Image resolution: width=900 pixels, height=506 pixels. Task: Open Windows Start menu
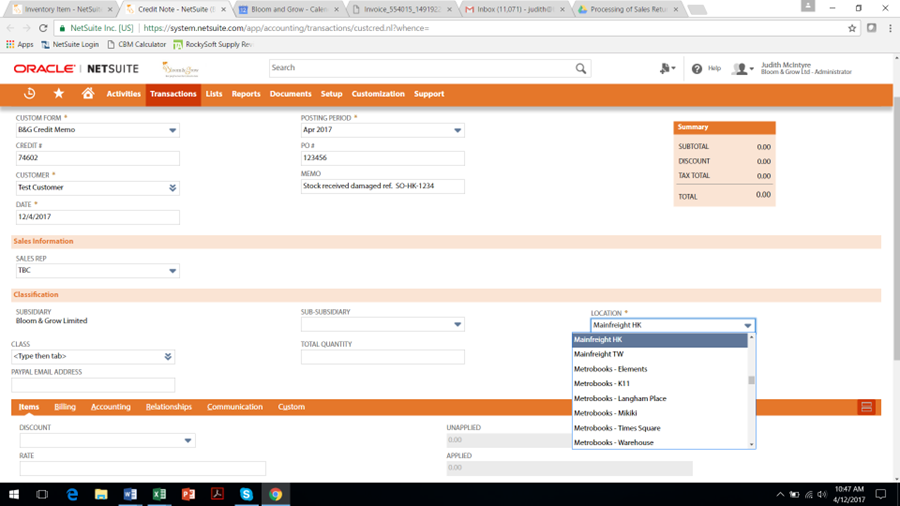[x=14, y=495]
